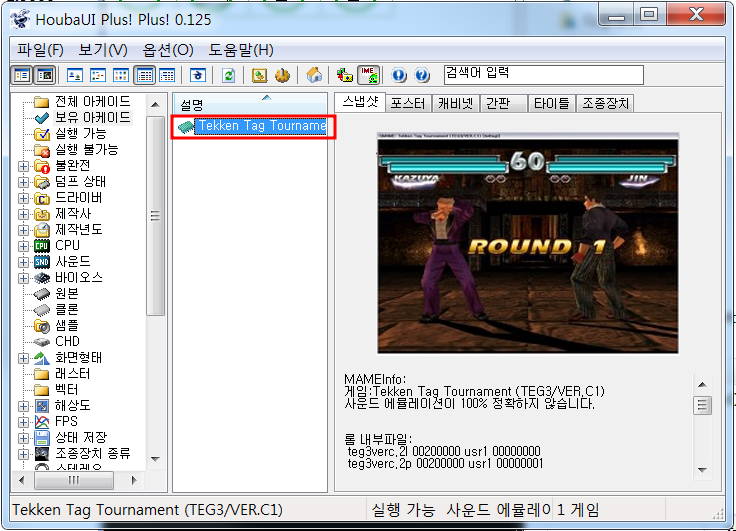The height and width of the screenshot is (531, 736).
Task: Switch to list view mode
Action: pos(121,75)
